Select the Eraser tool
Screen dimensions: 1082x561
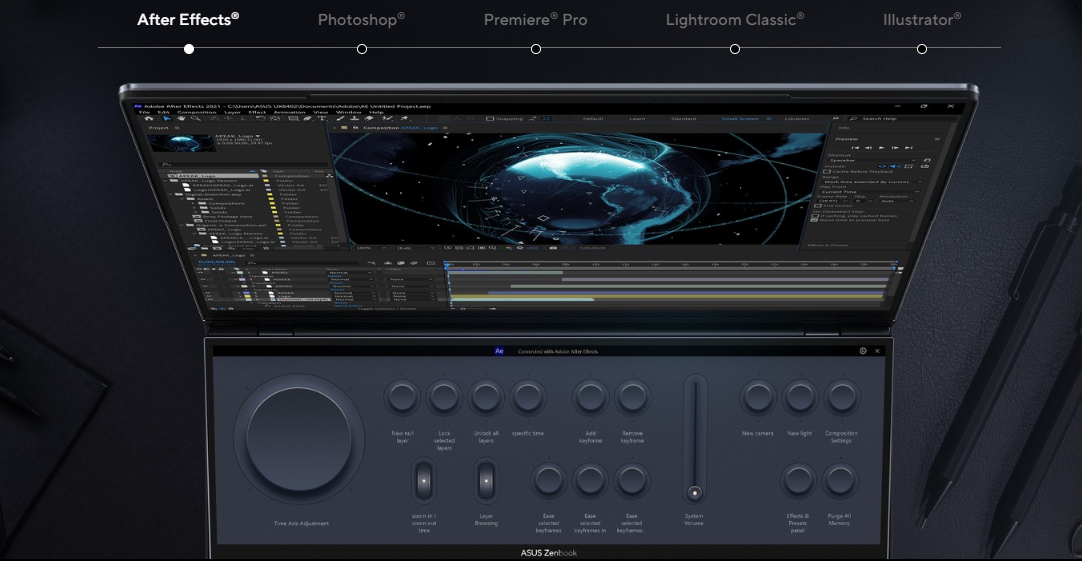pyautogui.click(x=369, y=119)
